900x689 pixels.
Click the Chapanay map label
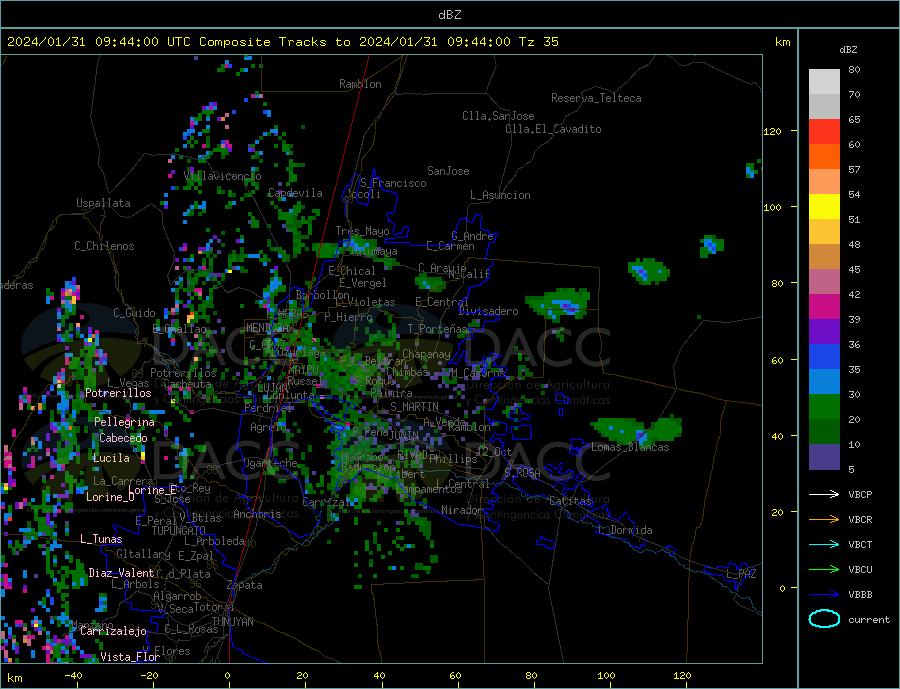[426, 354]
